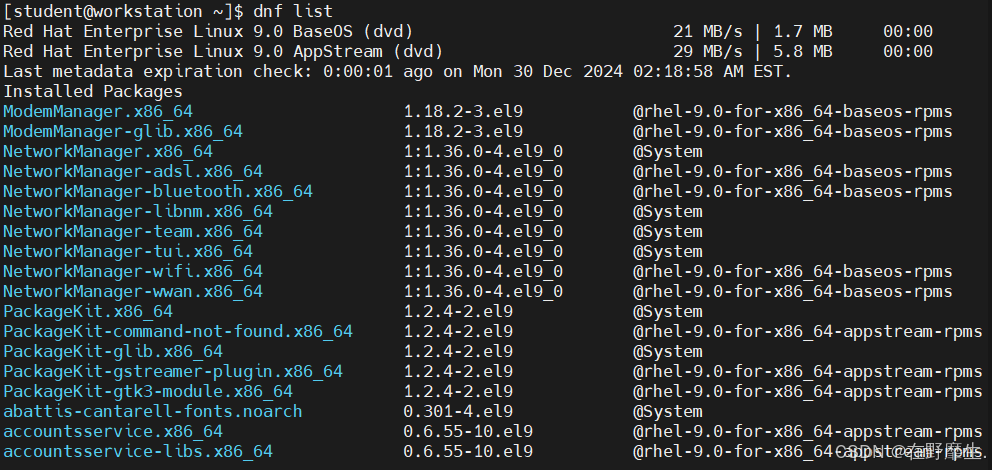Click the ModemManager.x86_64 package name
Screen dimensions: 992x470
97,112
